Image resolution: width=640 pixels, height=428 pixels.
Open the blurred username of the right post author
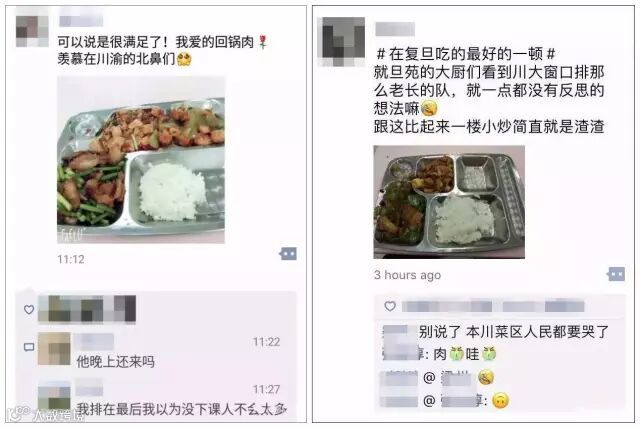[395, 29]
